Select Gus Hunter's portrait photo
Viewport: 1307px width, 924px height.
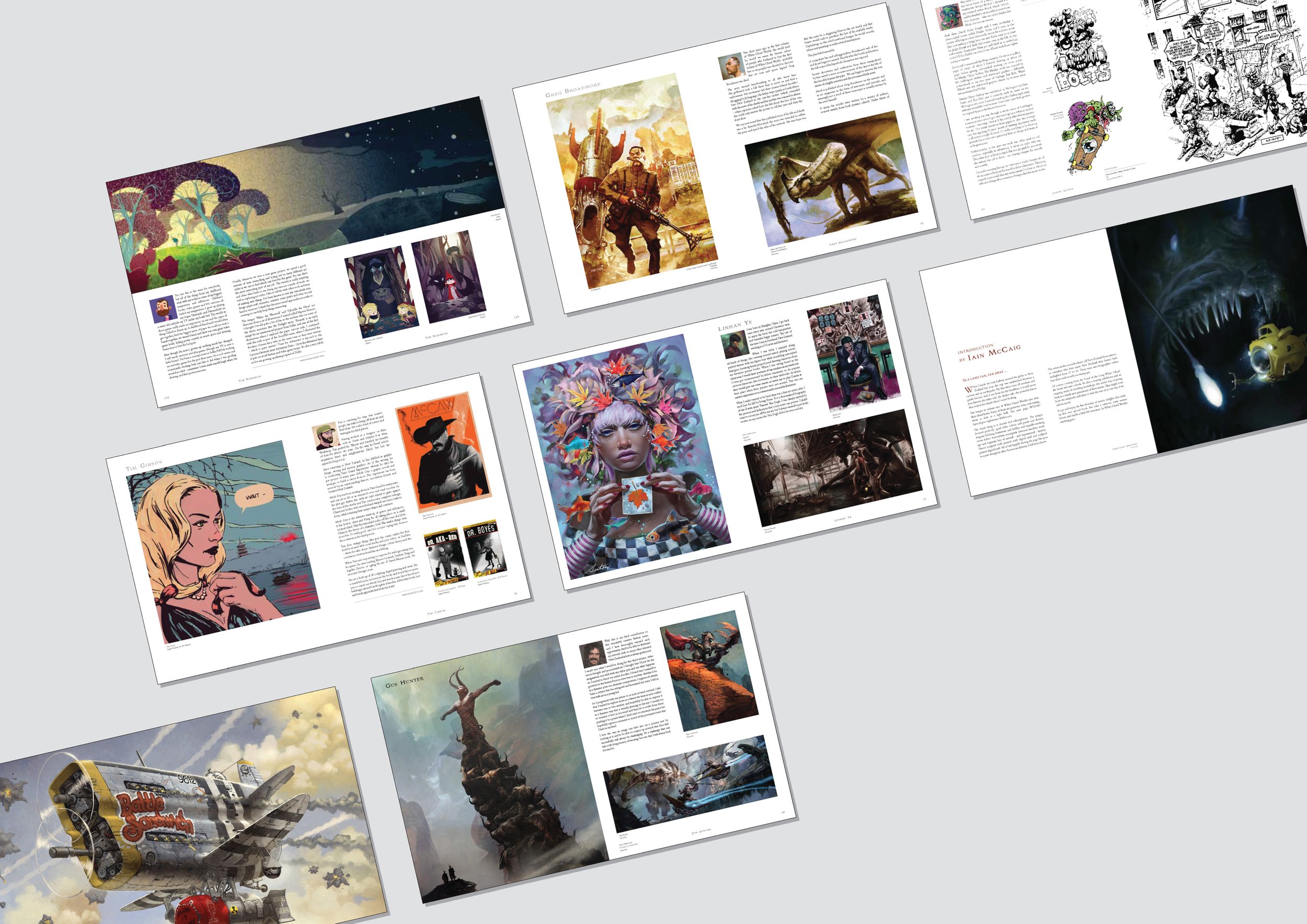pos(593,655)
